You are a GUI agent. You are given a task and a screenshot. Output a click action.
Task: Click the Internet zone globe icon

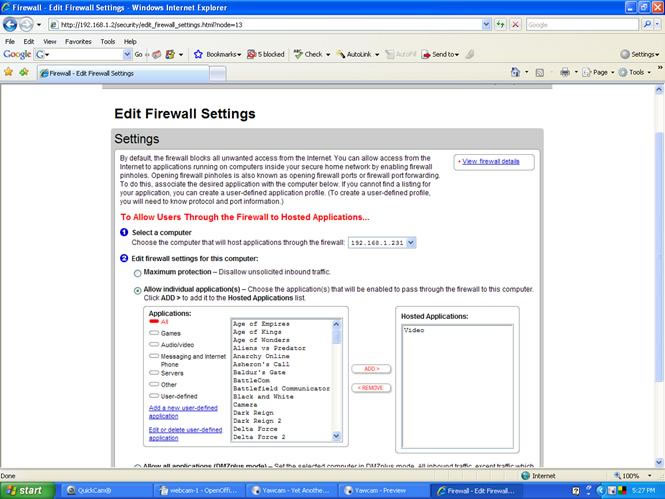[x=525, y=476]
